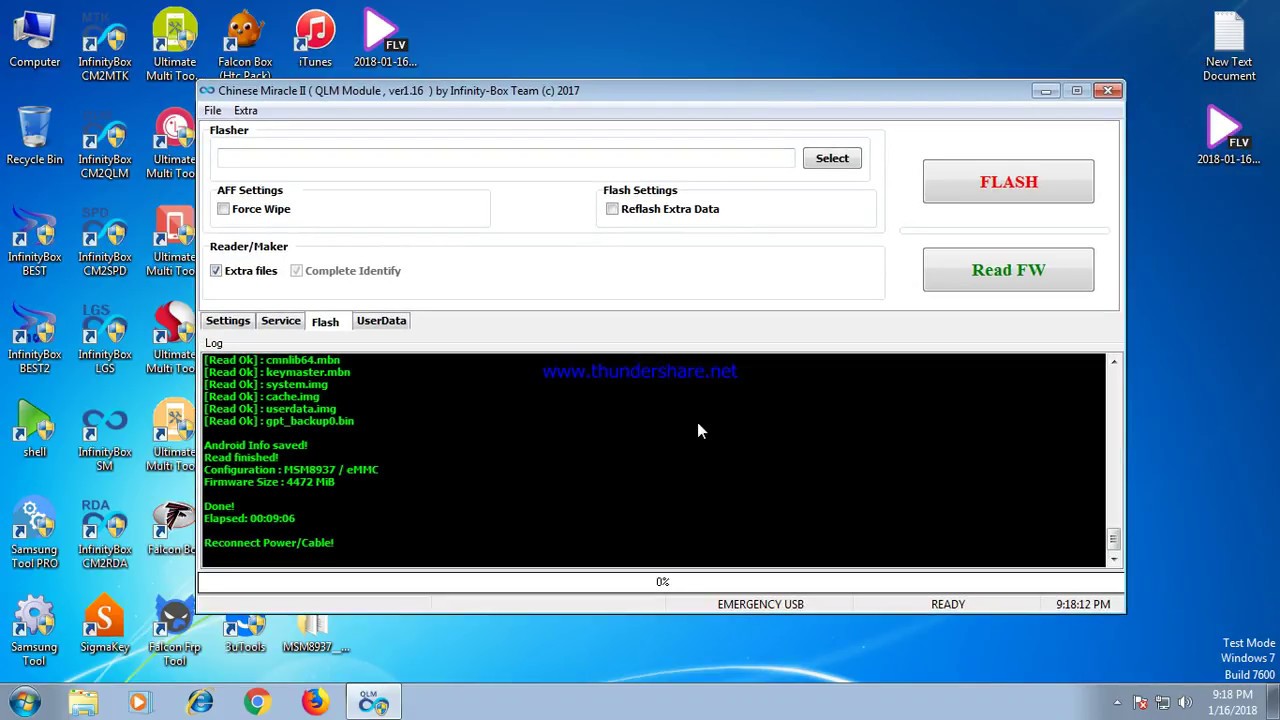Click the '9:18:12 PM' status bar time
Viewport: 1280px width, 720px height.
[x=1083, y=604]
